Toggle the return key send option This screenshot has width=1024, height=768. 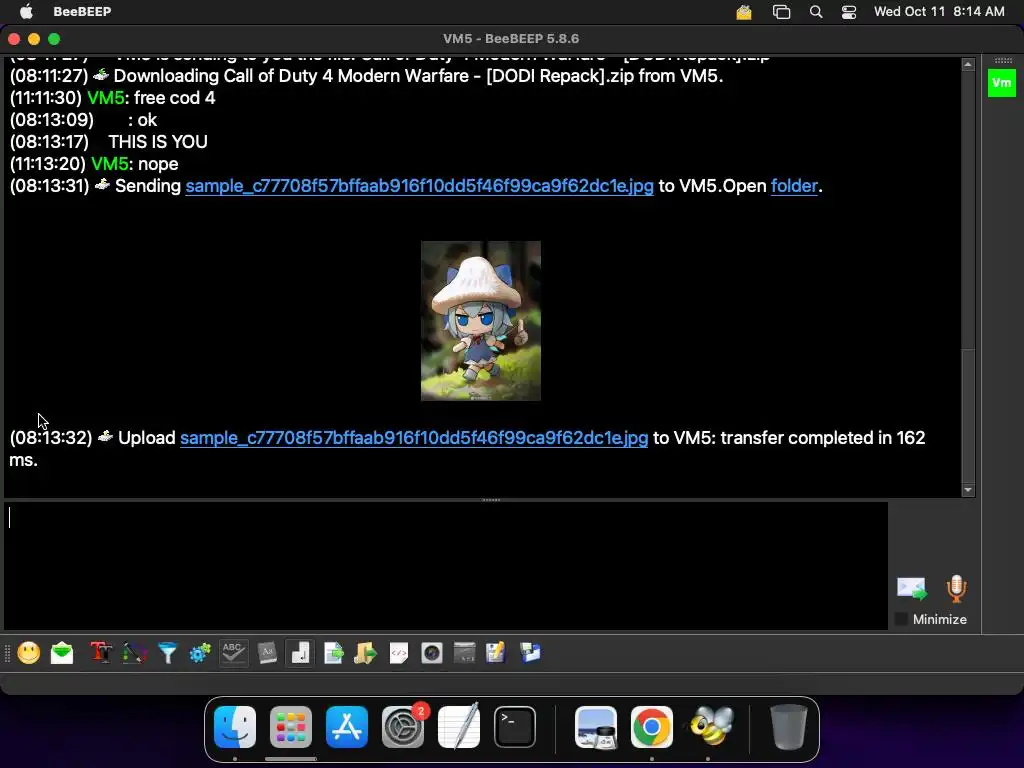click(x=300, y=652)
